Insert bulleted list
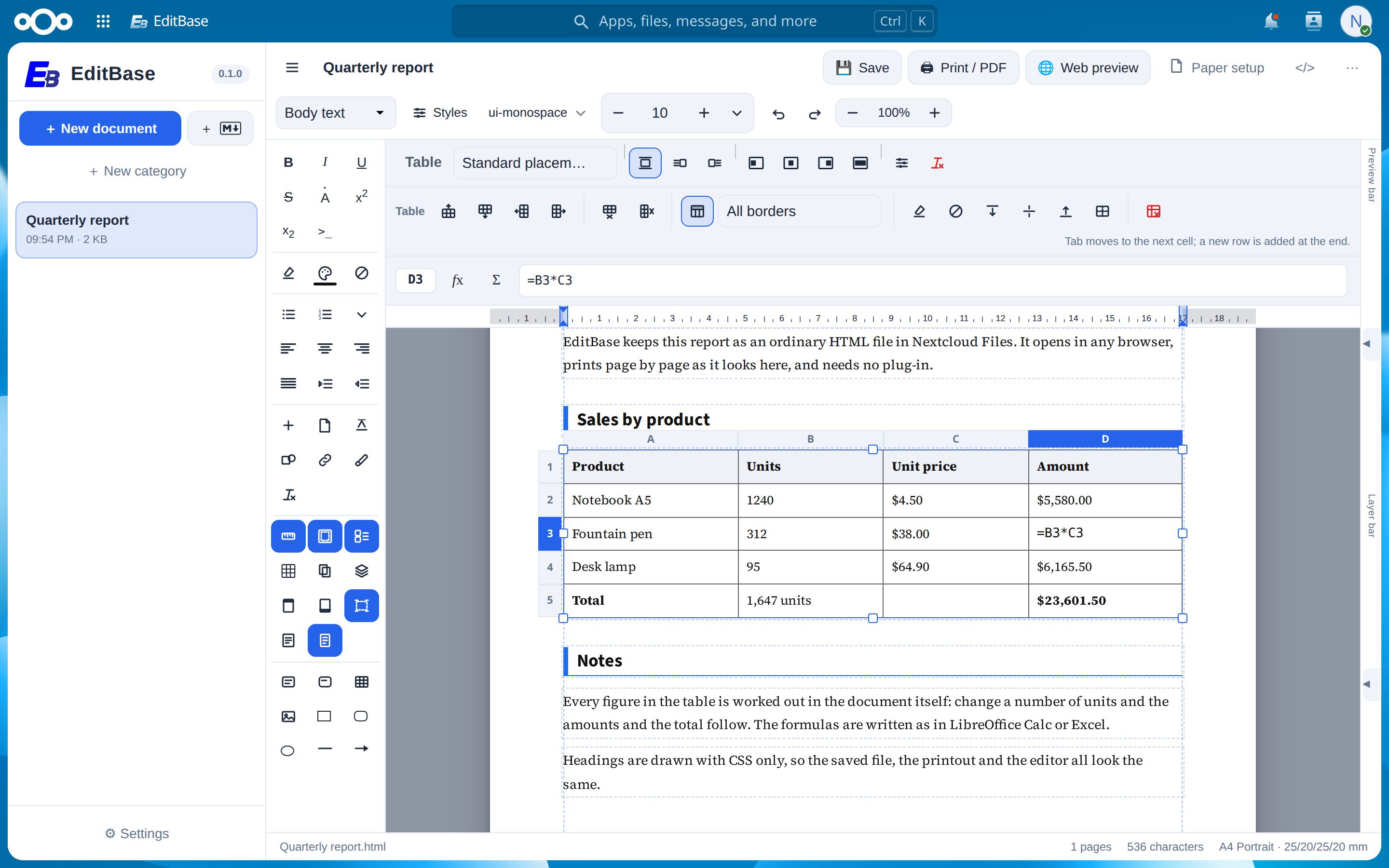 tap(288, 314)
